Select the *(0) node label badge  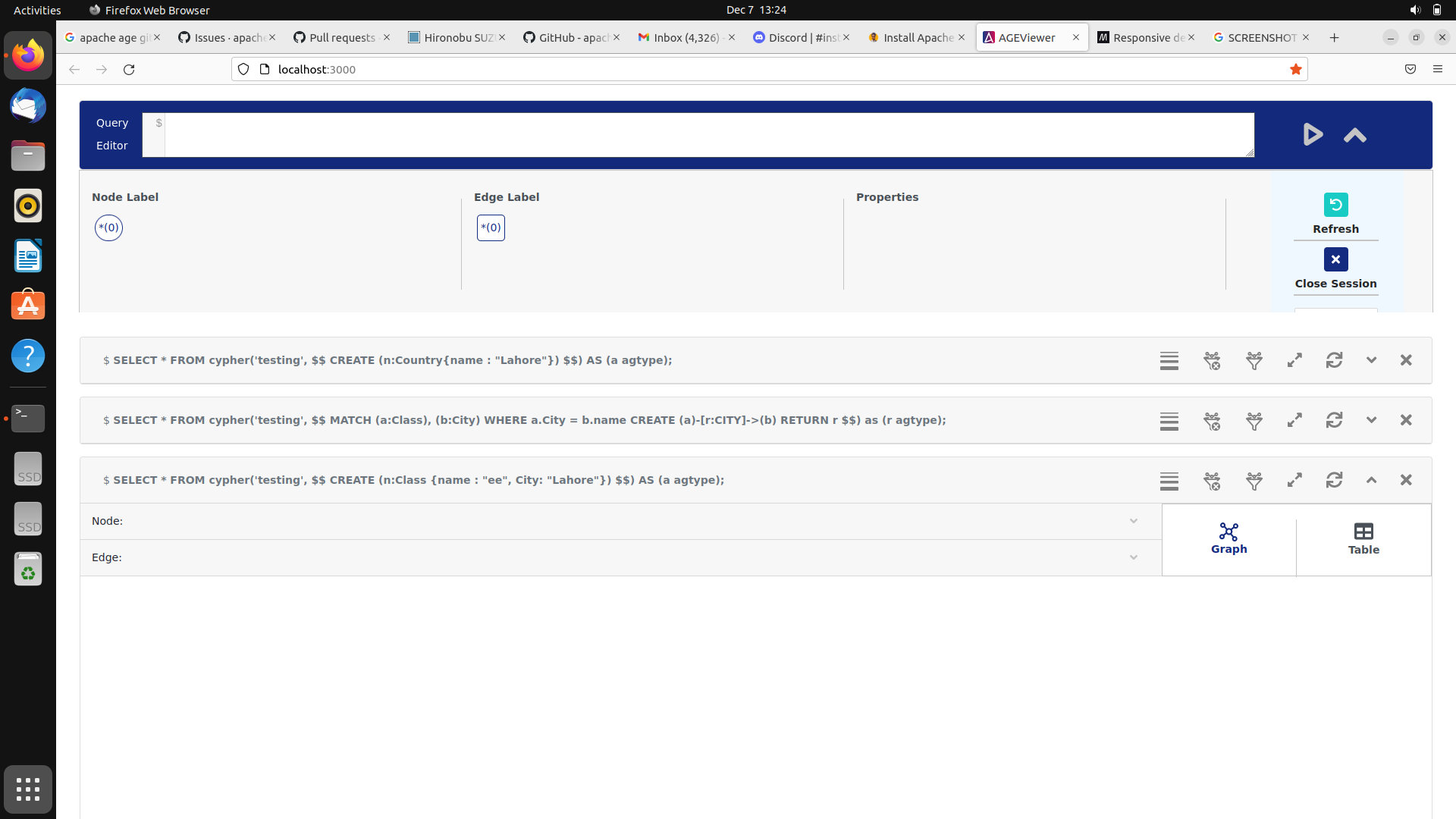108,227
